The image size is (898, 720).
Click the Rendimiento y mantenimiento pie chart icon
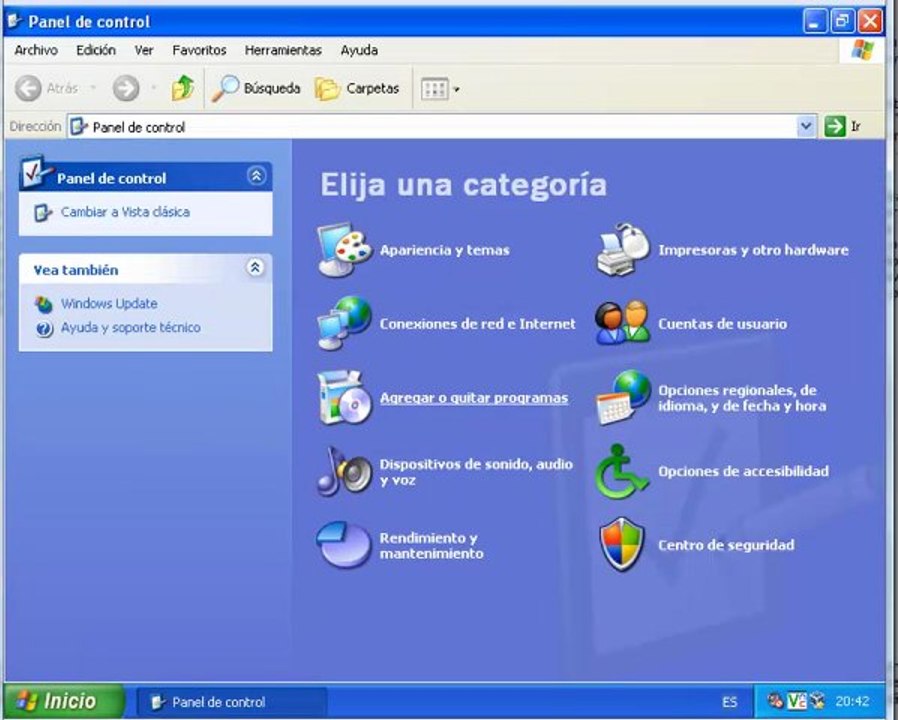[x=344, y=544]
